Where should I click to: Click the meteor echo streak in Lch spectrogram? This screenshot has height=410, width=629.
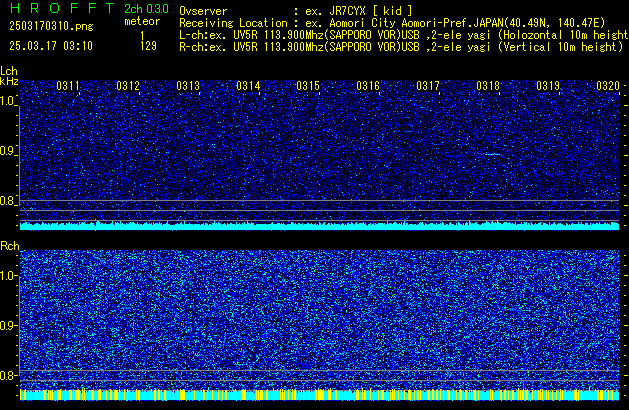click(489, 154)
